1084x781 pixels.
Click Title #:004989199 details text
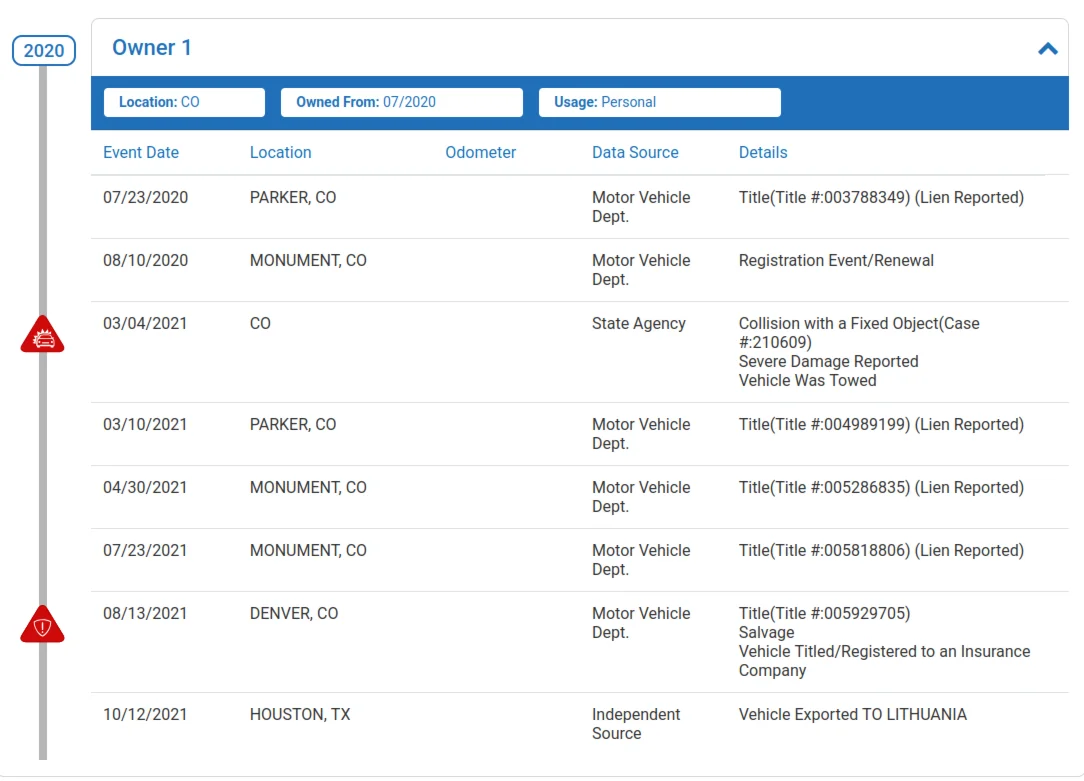coord(881,424)
